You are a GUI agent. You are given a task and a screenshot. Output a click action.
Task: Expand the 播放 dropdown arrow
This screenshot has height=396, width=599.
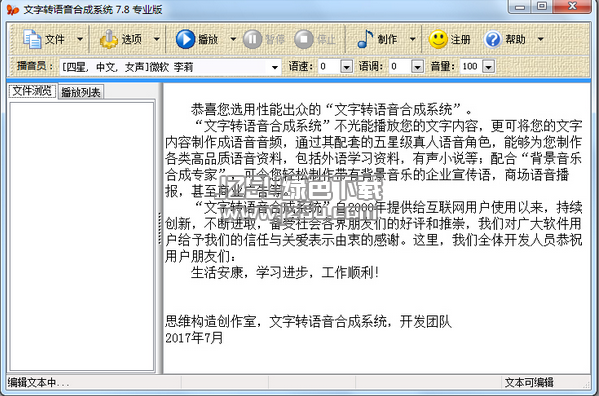point(233,39)
